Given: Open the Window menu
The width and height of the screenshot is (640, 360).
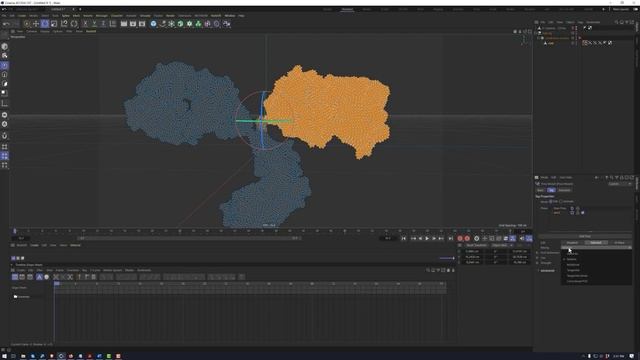Looking at the screenshot, I should [230, 16].
